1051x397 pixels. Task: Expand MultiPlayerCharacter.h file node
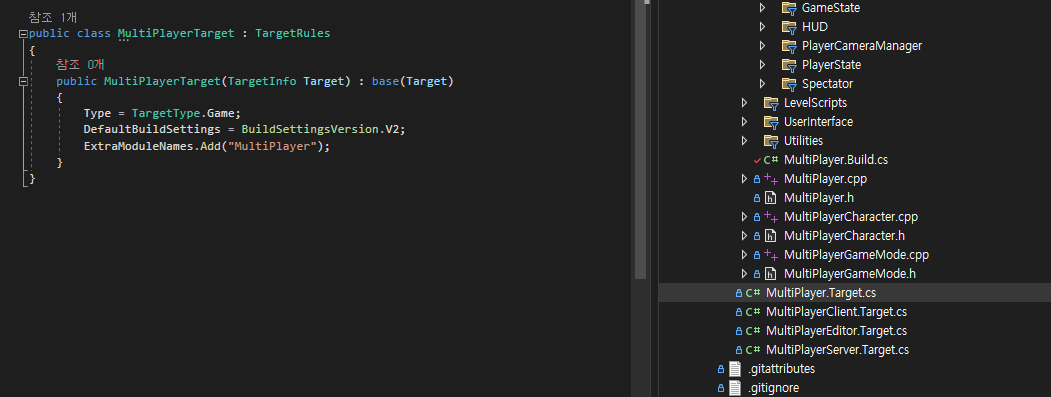coord(744,236)
